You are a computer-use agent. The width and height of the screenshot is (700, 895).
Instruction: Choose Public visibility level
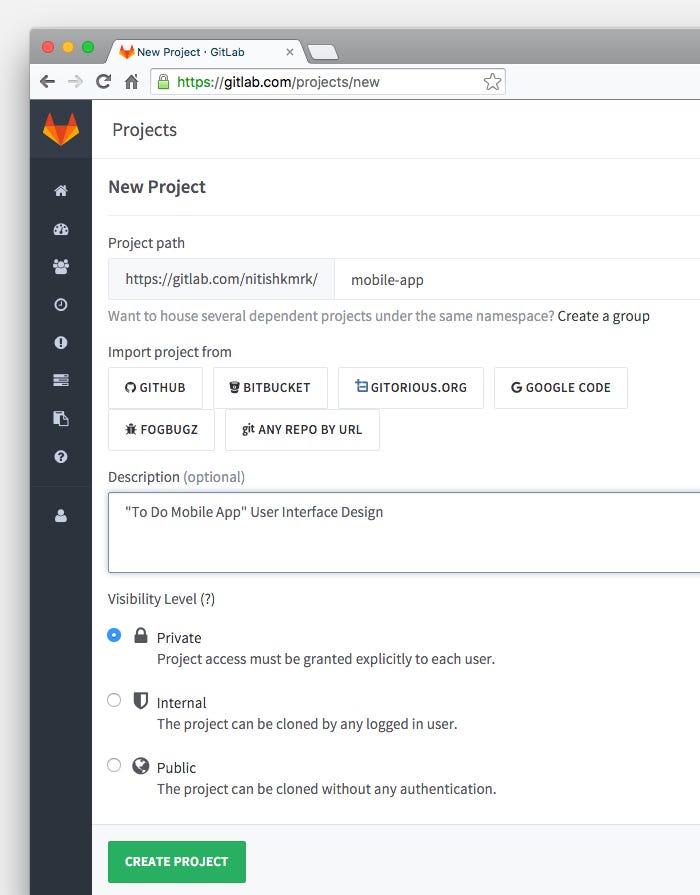click(114, 765)
